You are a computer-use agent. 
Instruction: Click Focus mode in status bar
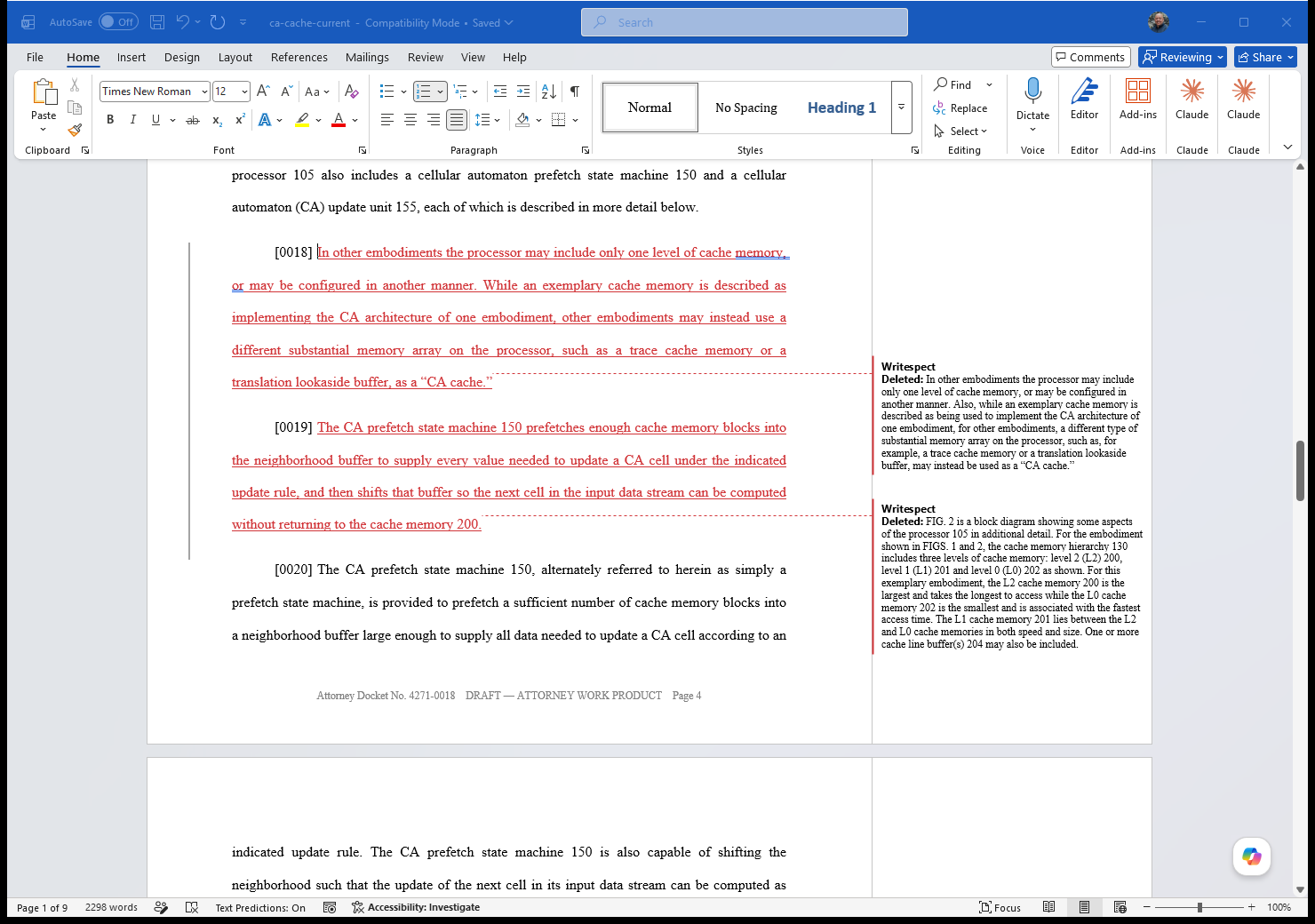[1000, 907]
